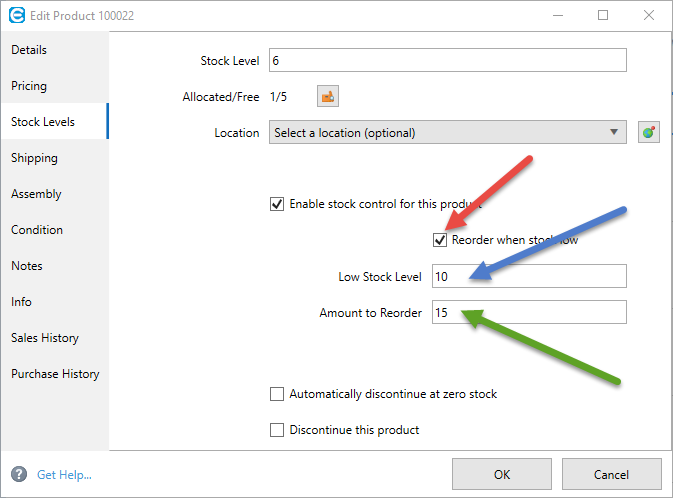The width and height of the screenshot is (673, 498).
Task: Enable Automatically discontinue at zero stock
Action: pos(277,394)
